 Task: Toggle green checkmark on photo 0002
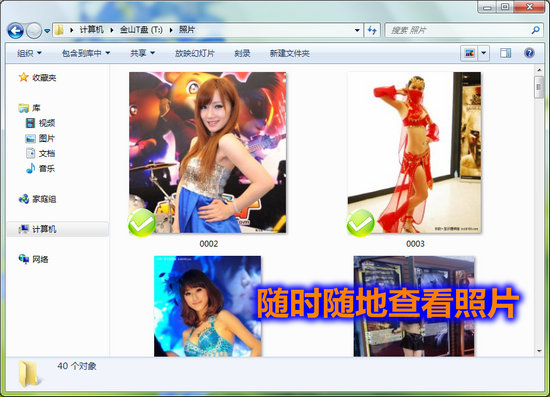[142, 223]
